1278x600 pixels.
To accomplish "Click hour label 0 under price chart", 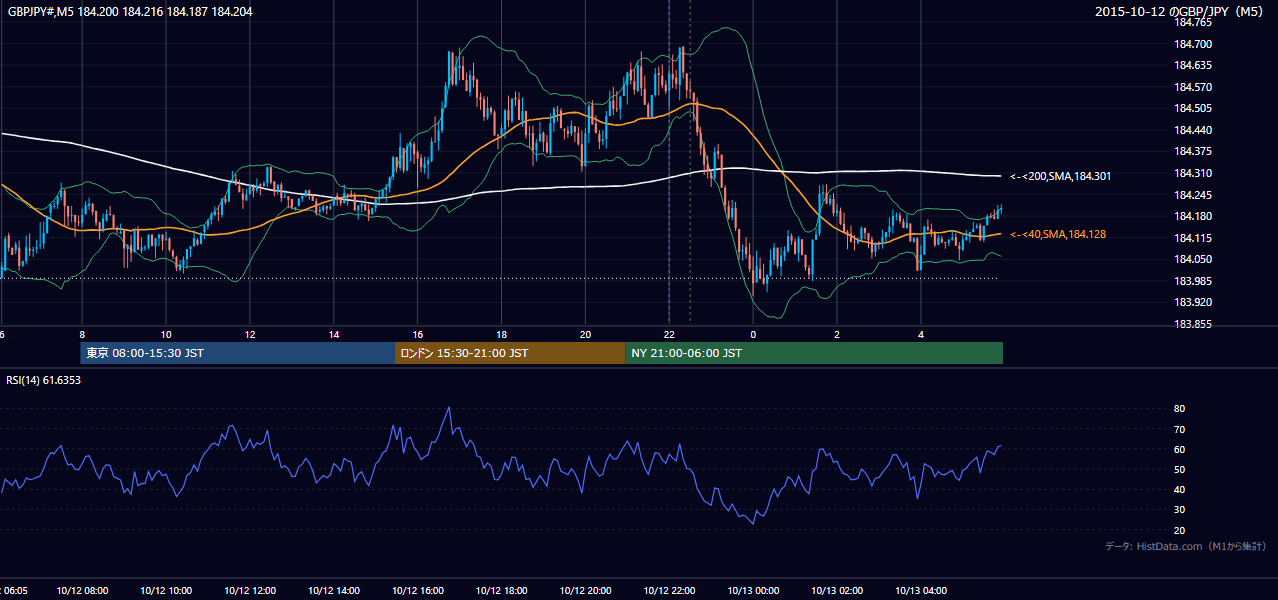I will point(754,334).
